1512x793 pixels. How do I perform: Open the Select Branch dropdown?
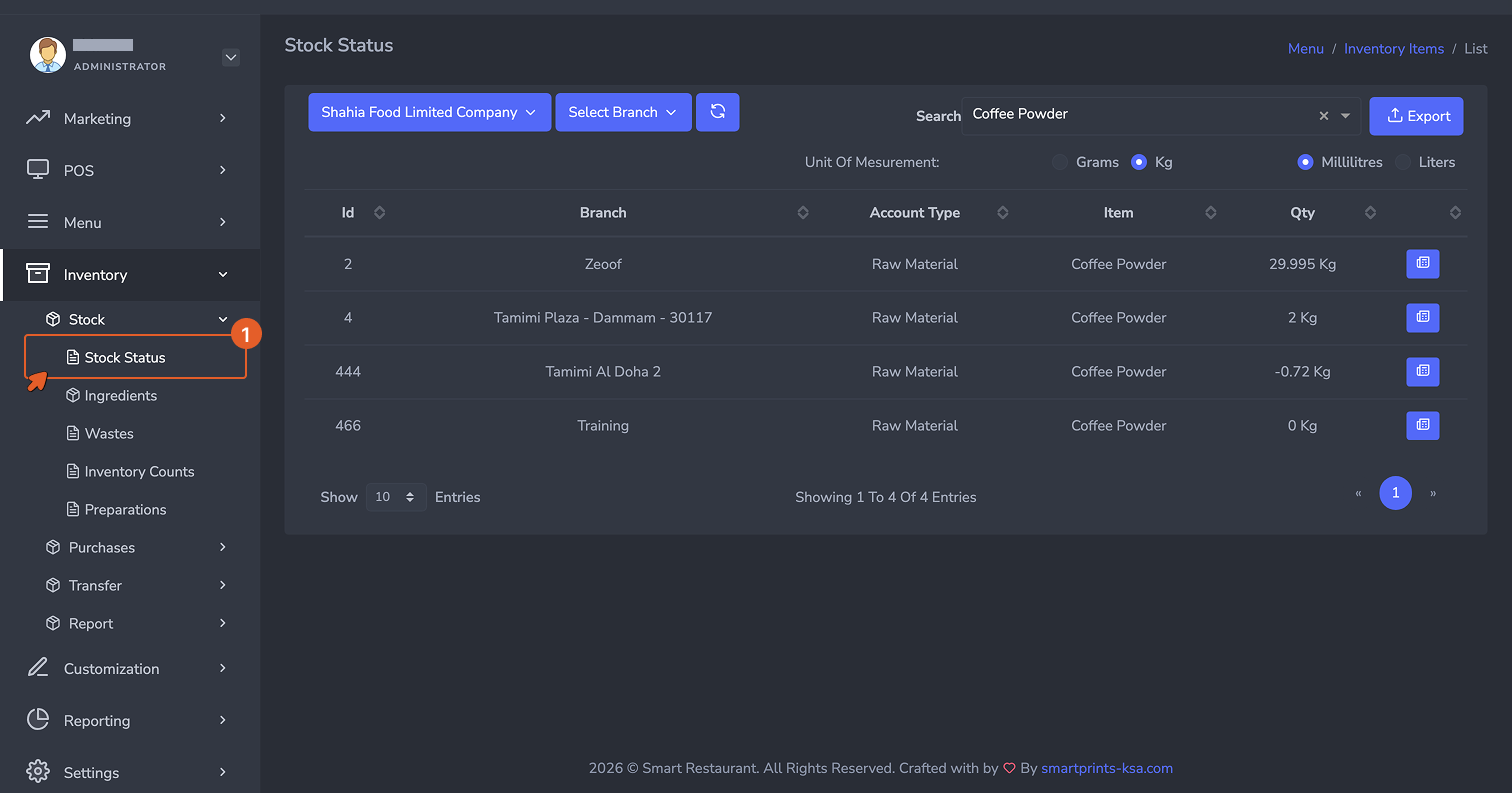(x=623, y=112)
